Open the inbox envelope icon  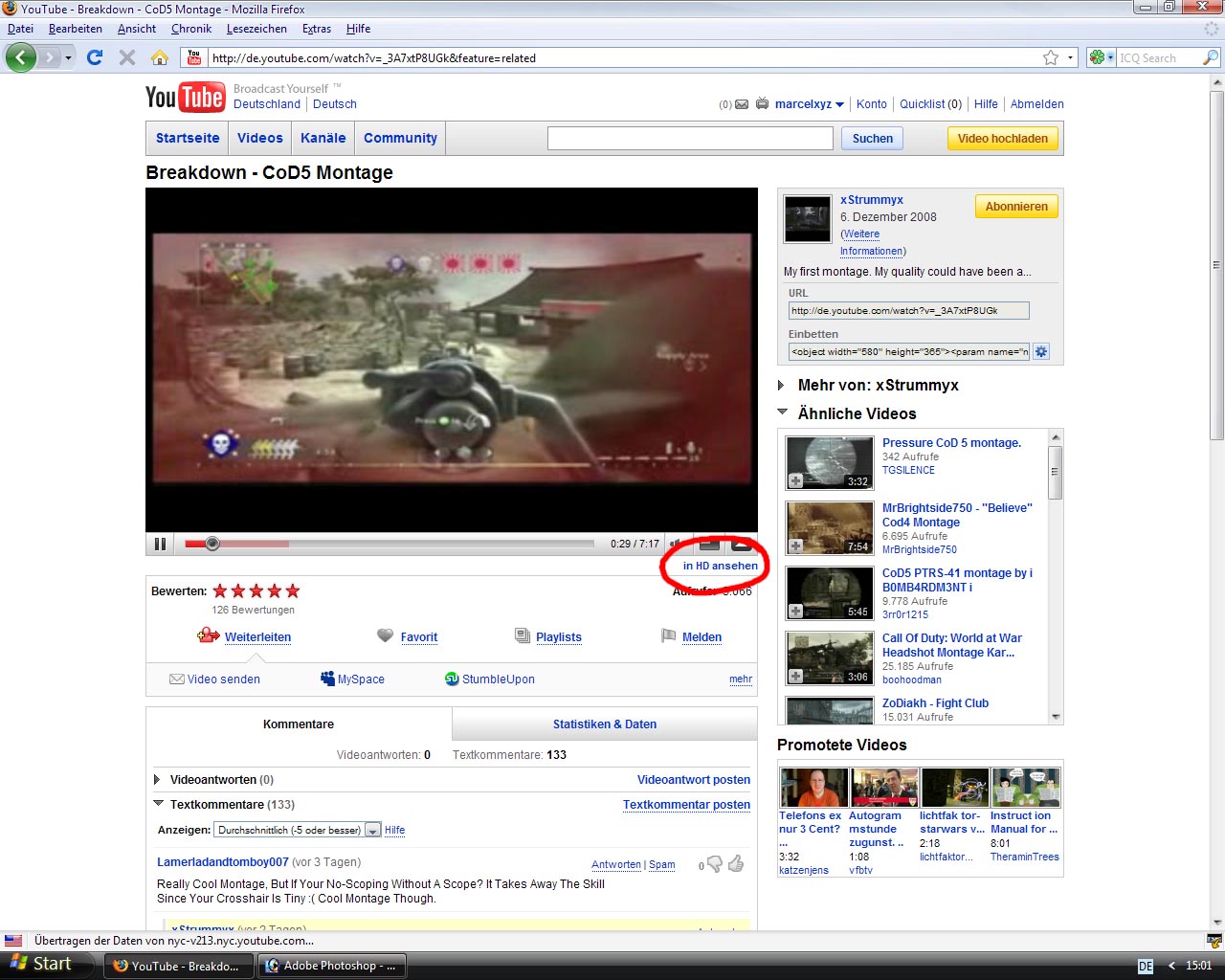(742, 104)
